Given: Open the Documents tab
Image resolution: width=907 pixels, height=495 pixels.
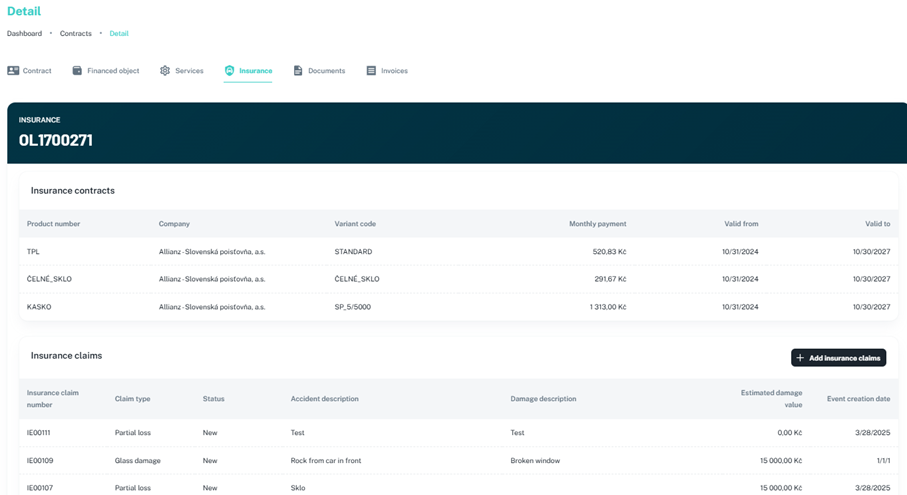Looking at the screenshot, I should click(326, 71).
